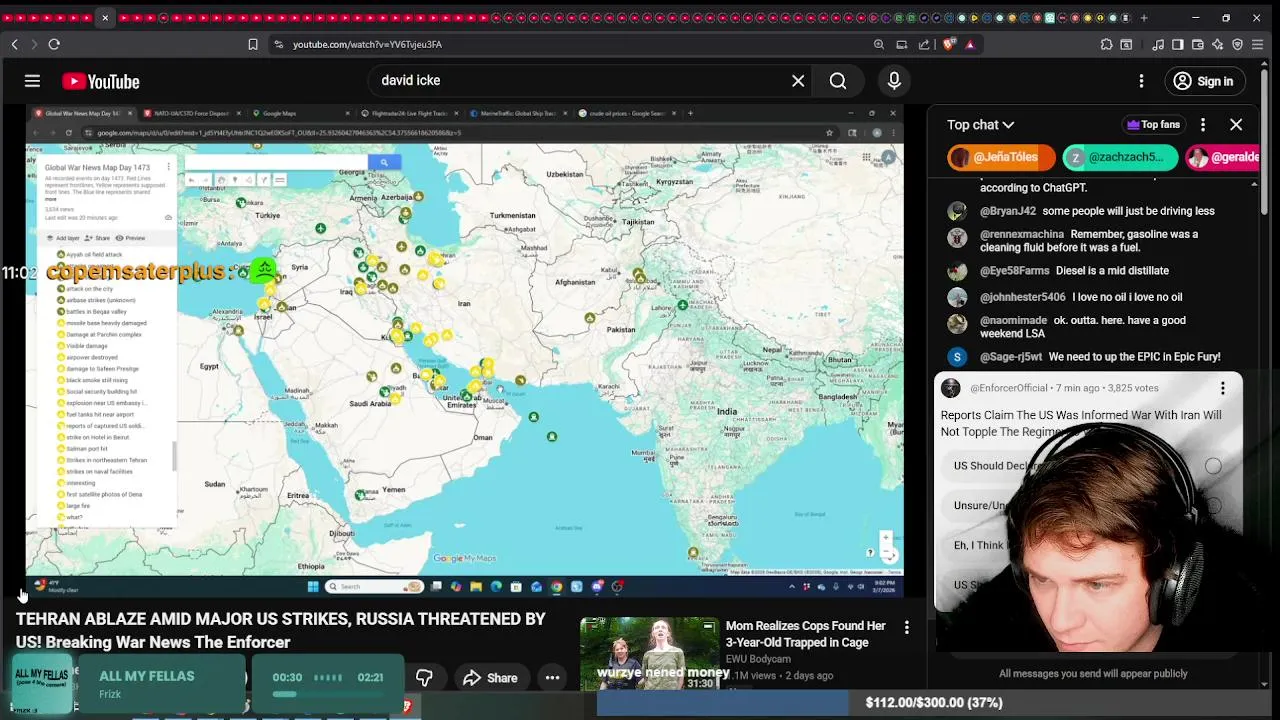Open poll options three-dot menu
Screen dimensions: 1280x720
(1222, 388)
